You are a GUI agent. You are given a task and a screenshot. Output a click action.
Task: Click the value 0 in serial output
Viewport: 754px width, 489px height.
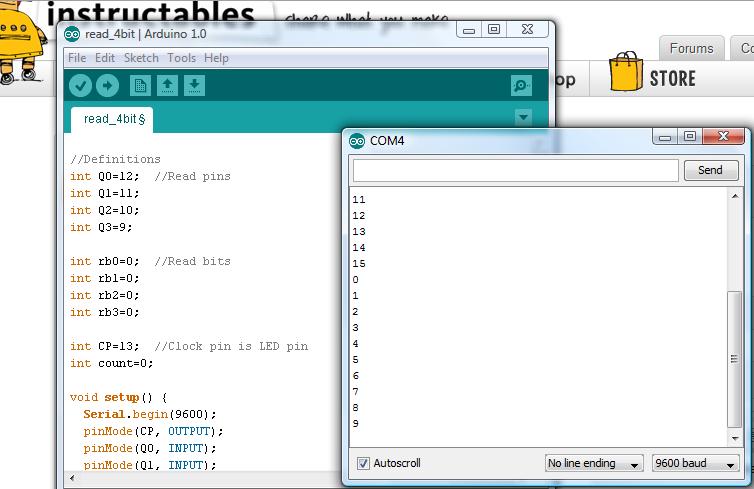(355, 280)
